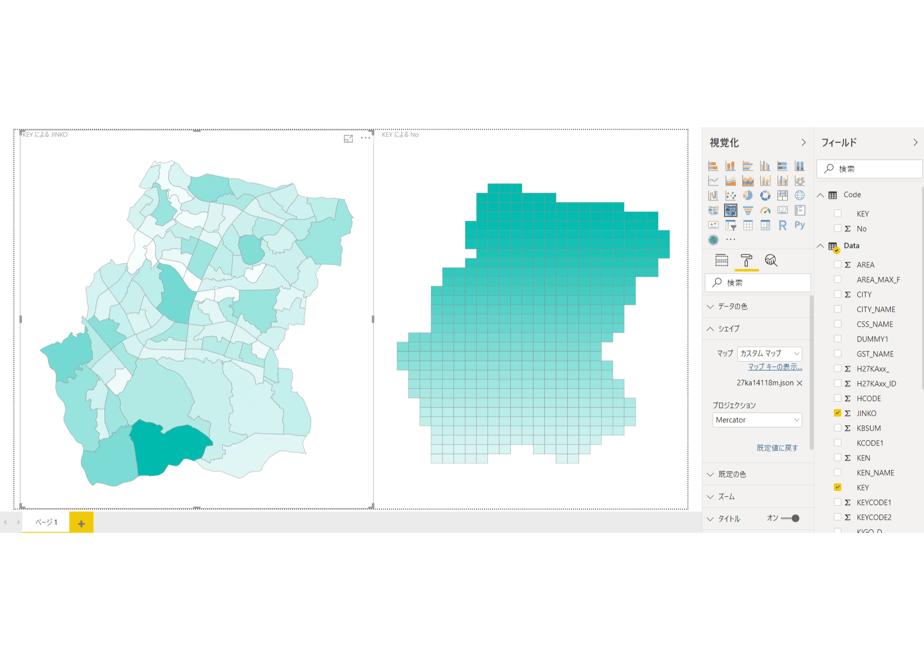Remove 27ka14118m.json with the X button
The image size is (924, 660).
coord(800,383)
